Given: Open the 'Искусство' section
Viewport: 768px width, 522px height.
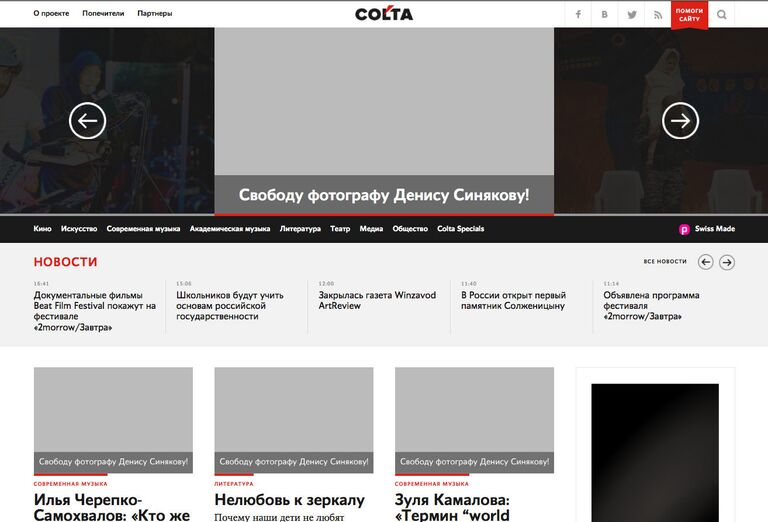Looking at the screenshot, I should (79, 229).
